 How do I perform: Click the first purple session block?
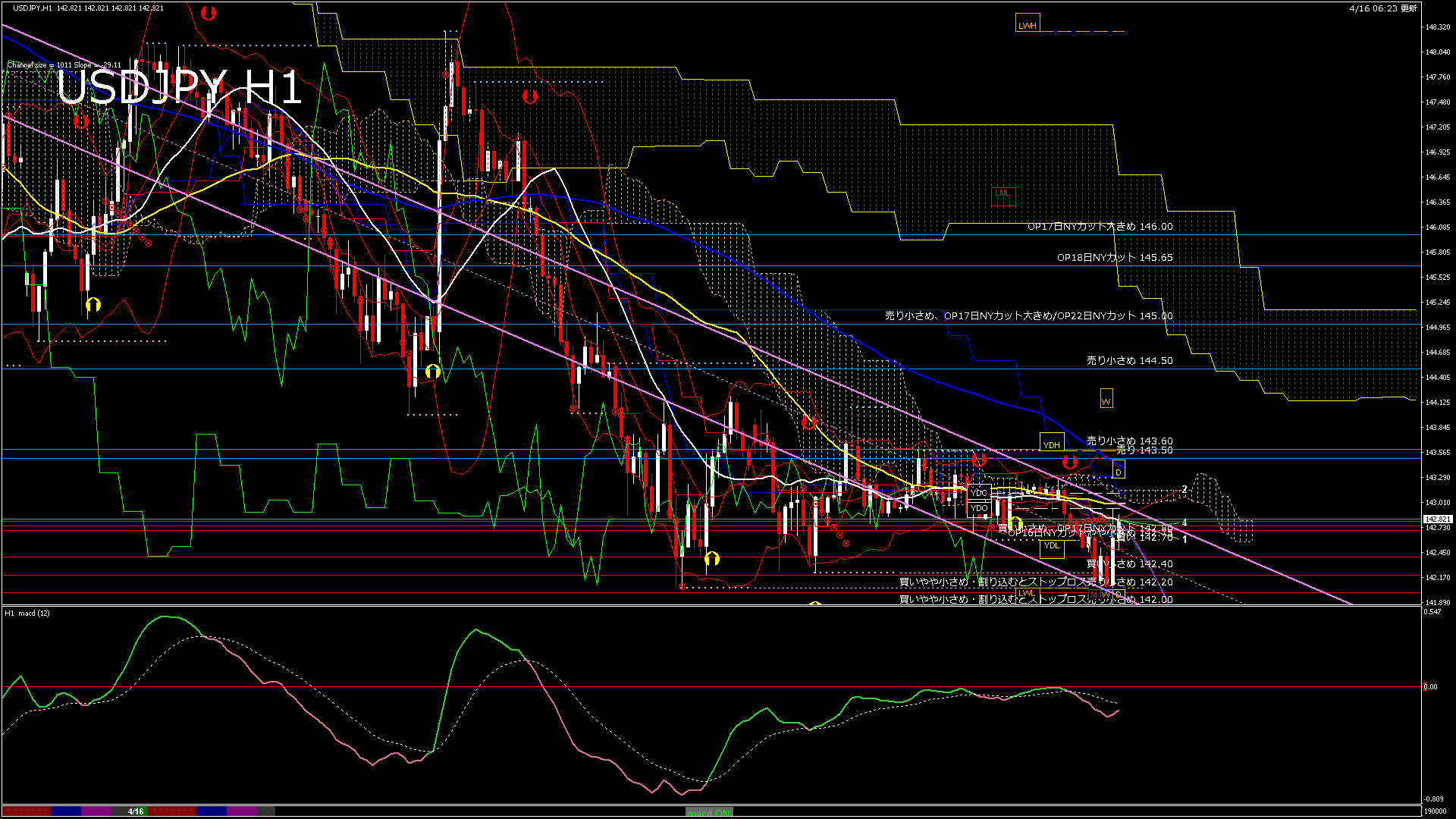coord(96,811)
